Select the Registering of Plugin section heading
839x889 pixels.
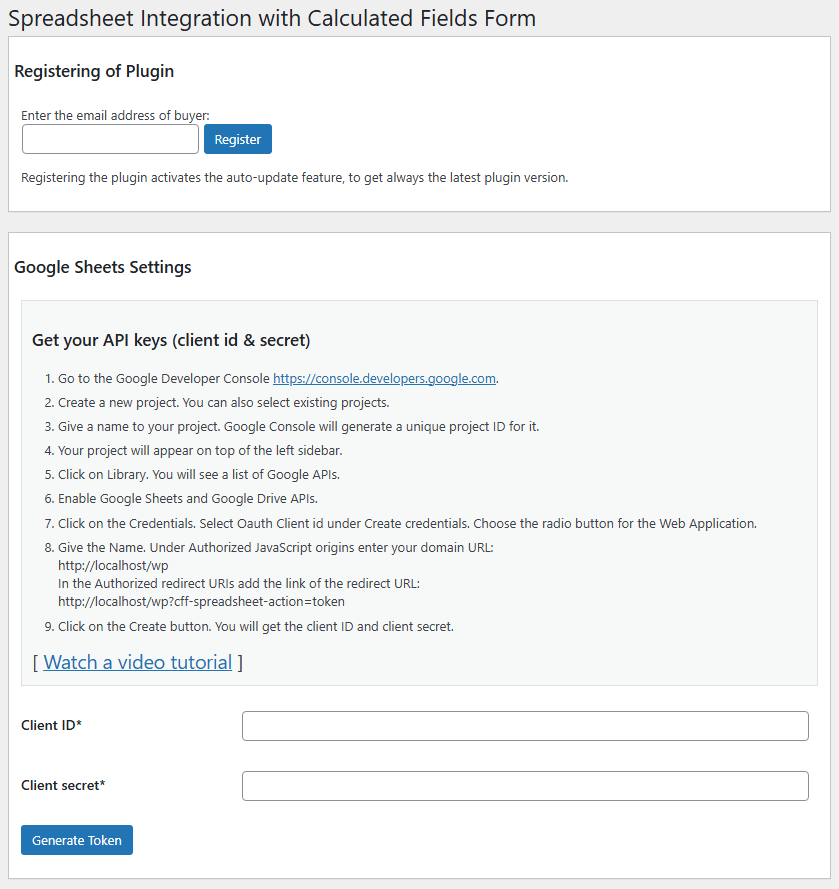point(94,71)
